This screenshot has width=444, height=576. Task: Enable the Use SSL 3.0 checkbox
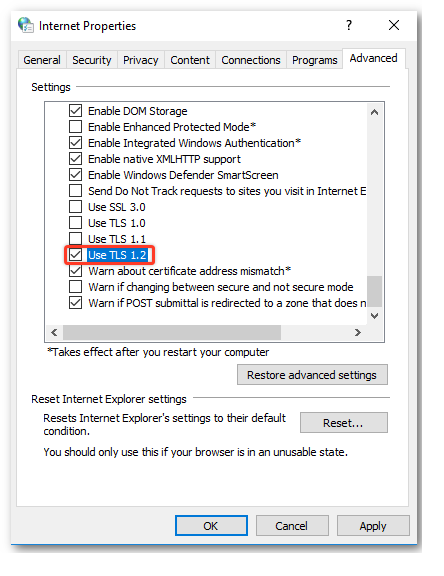tap(76, 207)
